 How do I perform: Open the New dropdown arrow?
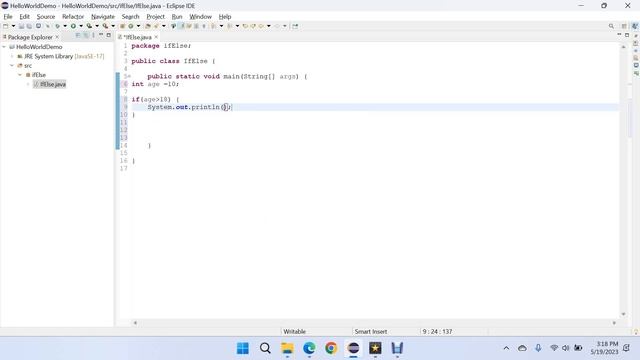(x=13, y=26)
